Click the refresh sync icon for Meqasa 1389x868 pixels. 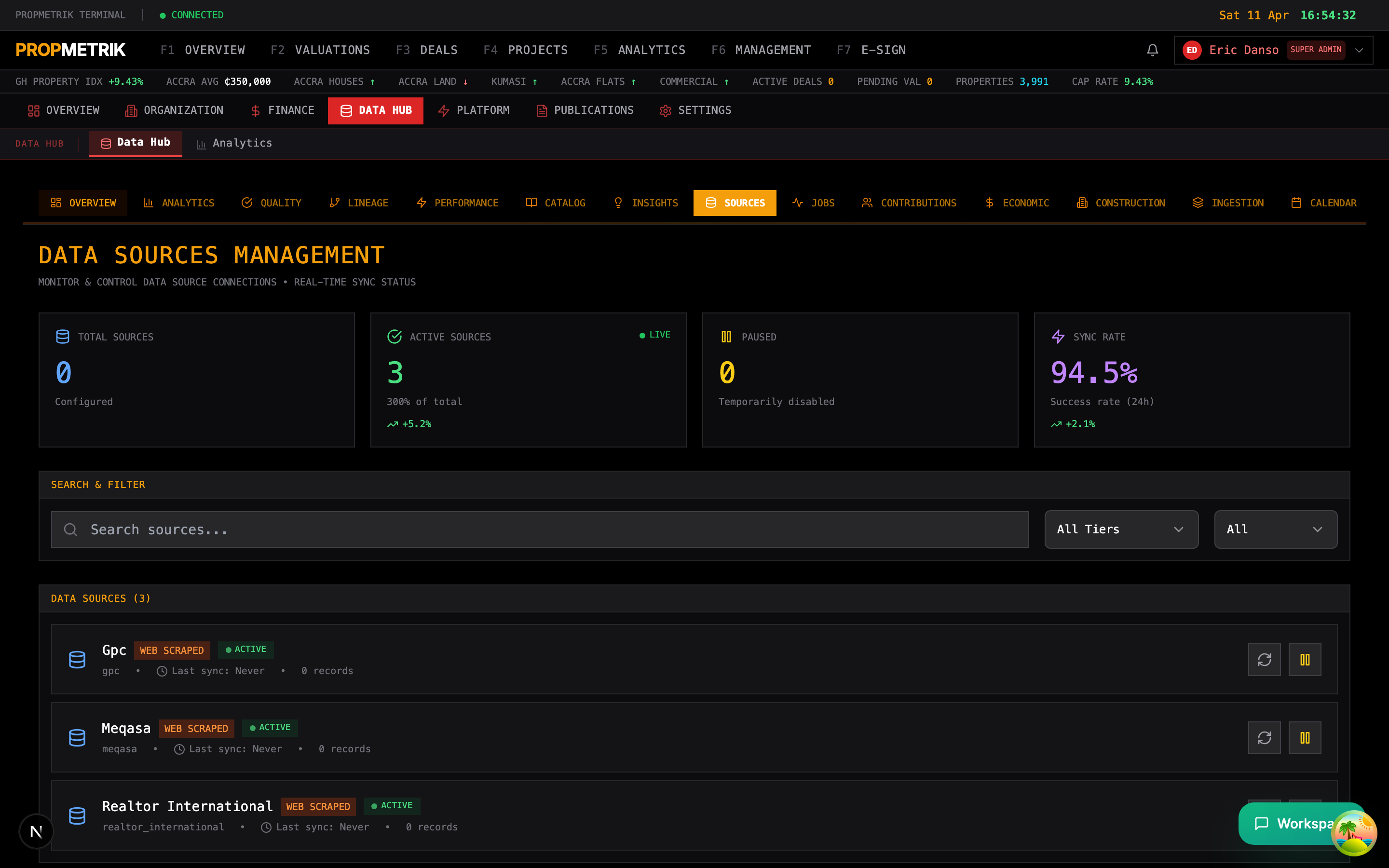1265,738
